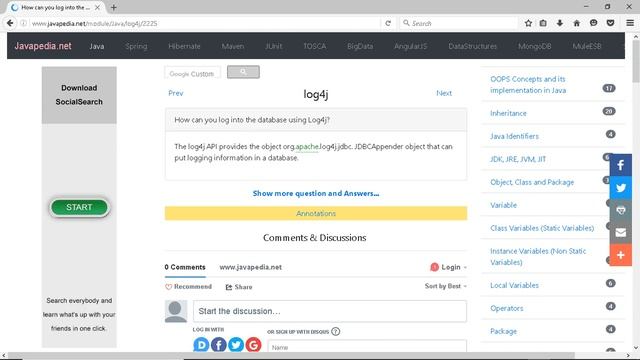Go to the Next question link
Screen dimensions: 640x360
[444, 93]
